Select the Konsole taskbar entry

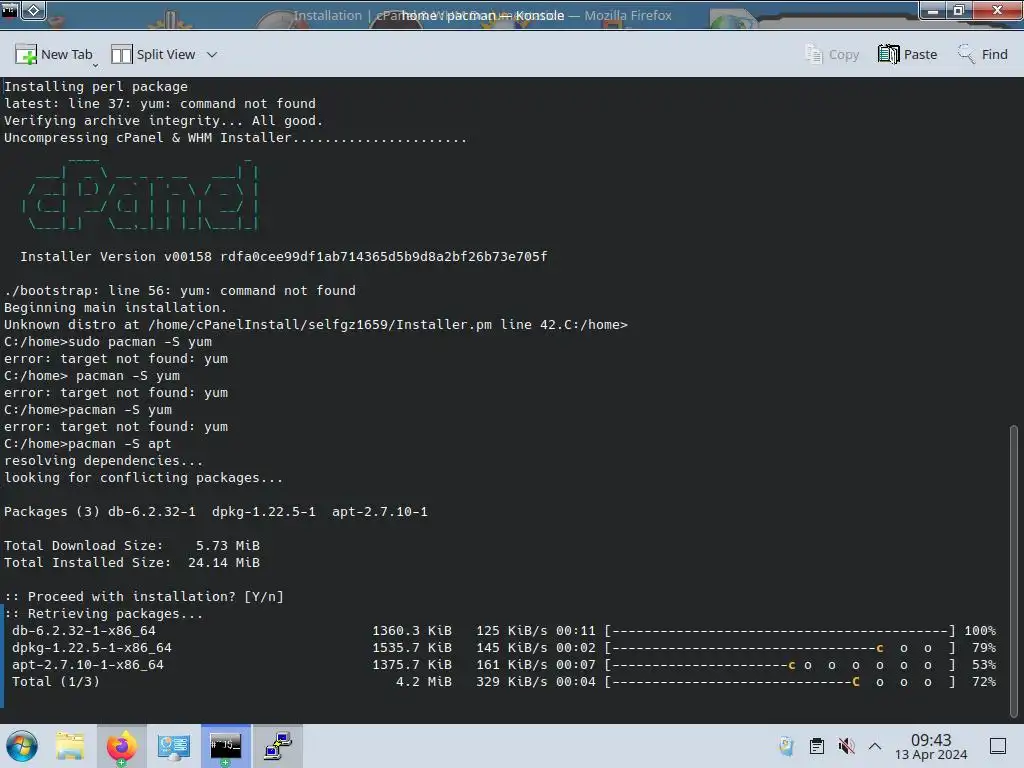[x=225, y=746]
